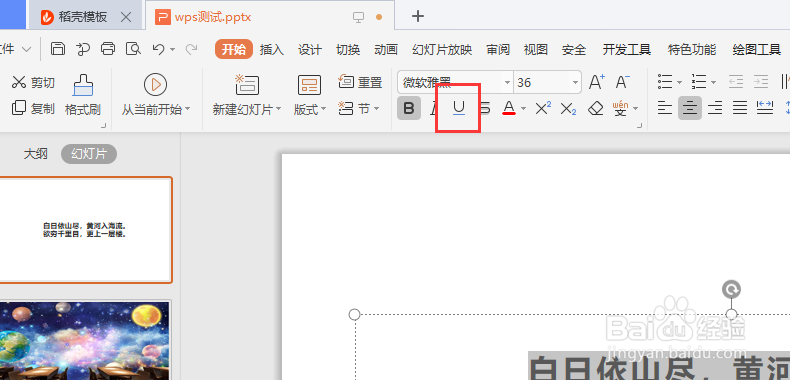Open the 绘图工具 ribbon tab
The width and height of the screenshot is (790, 380).
point(757,49)
